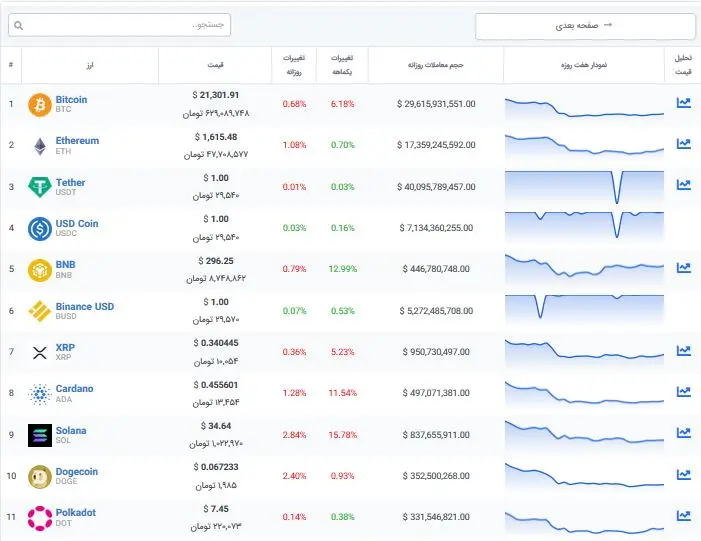Open the Cardano coin link

tap(74, 389)
